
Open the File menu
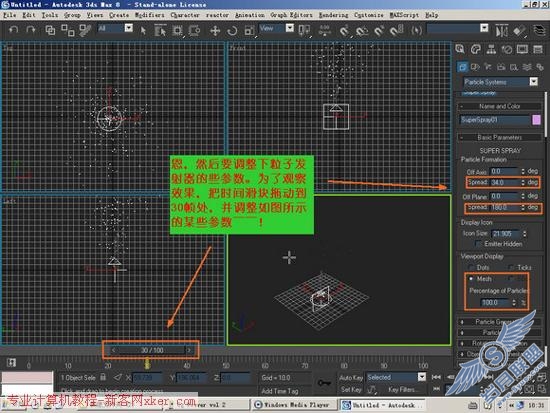(x=9, y=15)
